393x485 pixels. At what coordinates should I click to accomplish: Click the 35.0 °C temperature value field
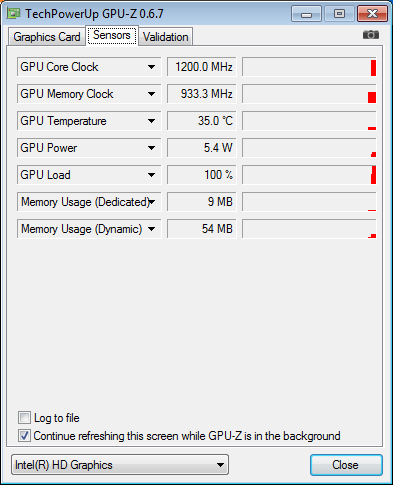202,121
